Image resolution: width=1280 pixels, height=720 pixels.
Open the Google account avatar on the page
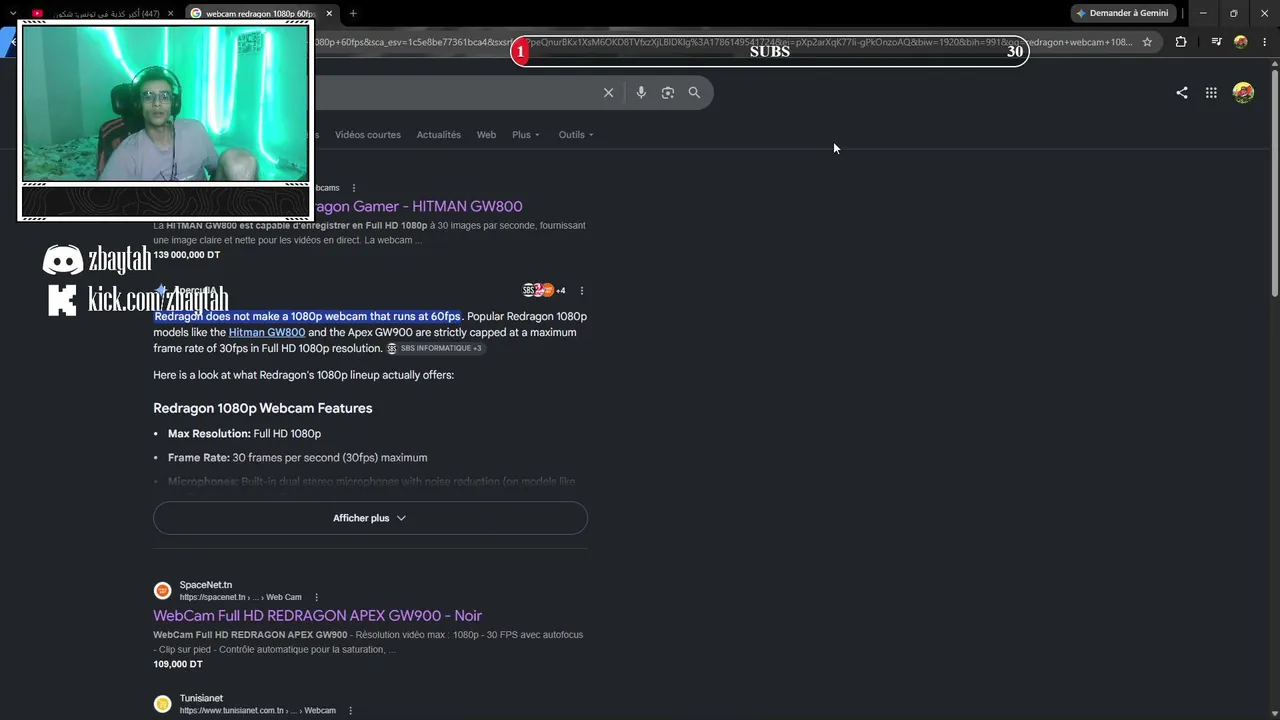1243,93
